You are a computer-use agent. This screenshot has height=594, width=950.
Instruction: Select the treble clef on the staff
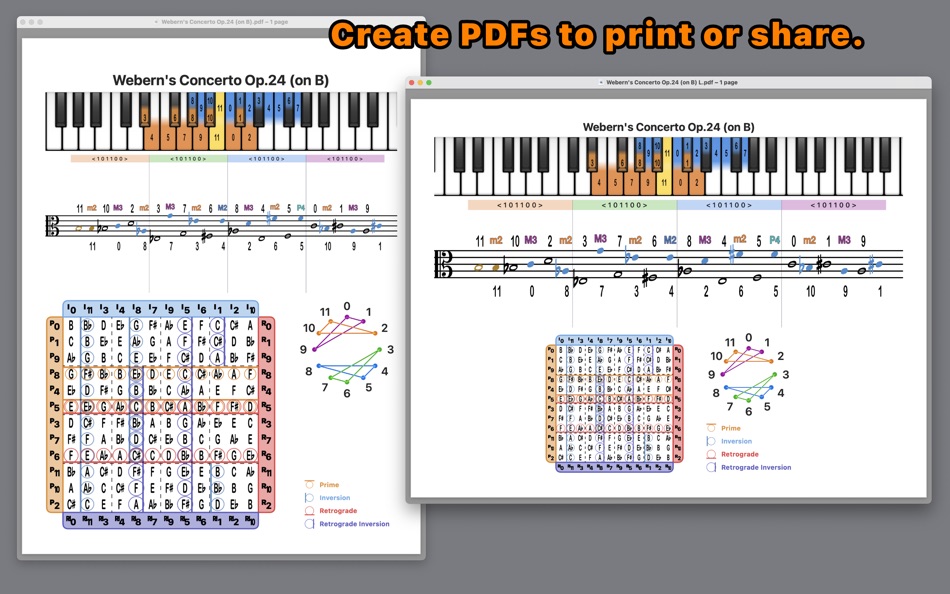click(x=447, y=262)
